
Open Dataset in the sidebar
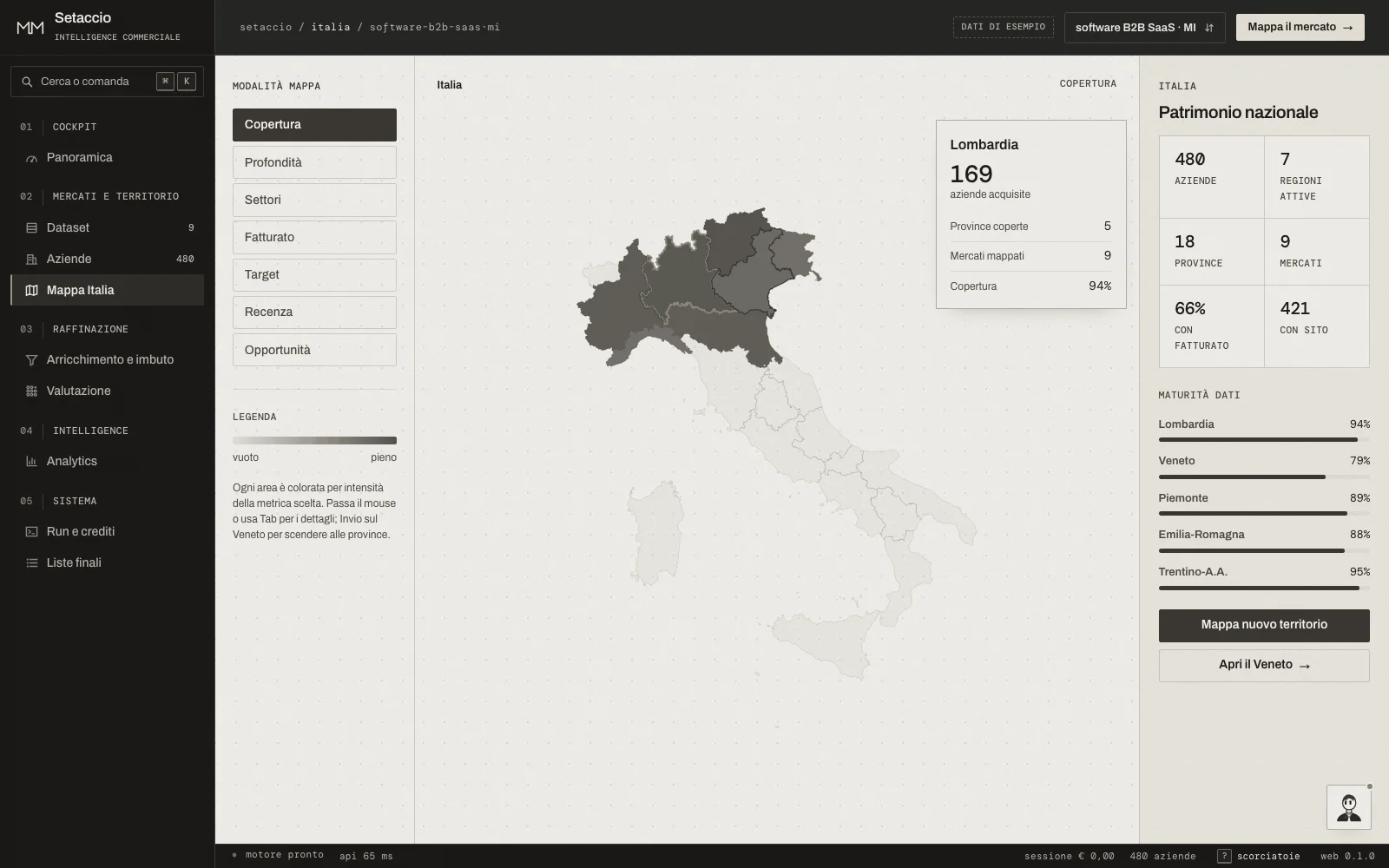click(107, 228)
